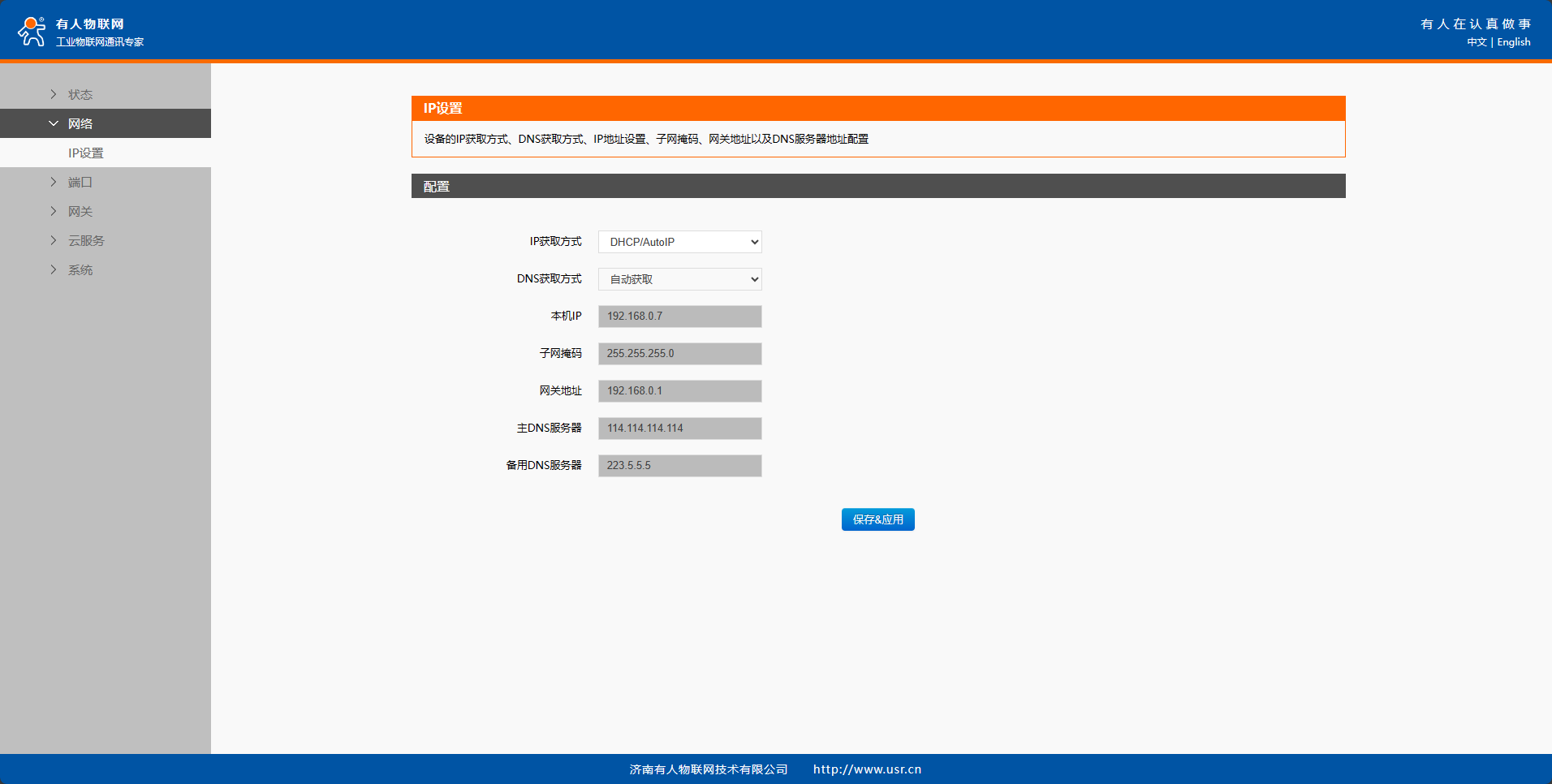Click the 本机IP address field
Image resolution: width=1552 pixels, height=784 pixels.
pos(679,317)
